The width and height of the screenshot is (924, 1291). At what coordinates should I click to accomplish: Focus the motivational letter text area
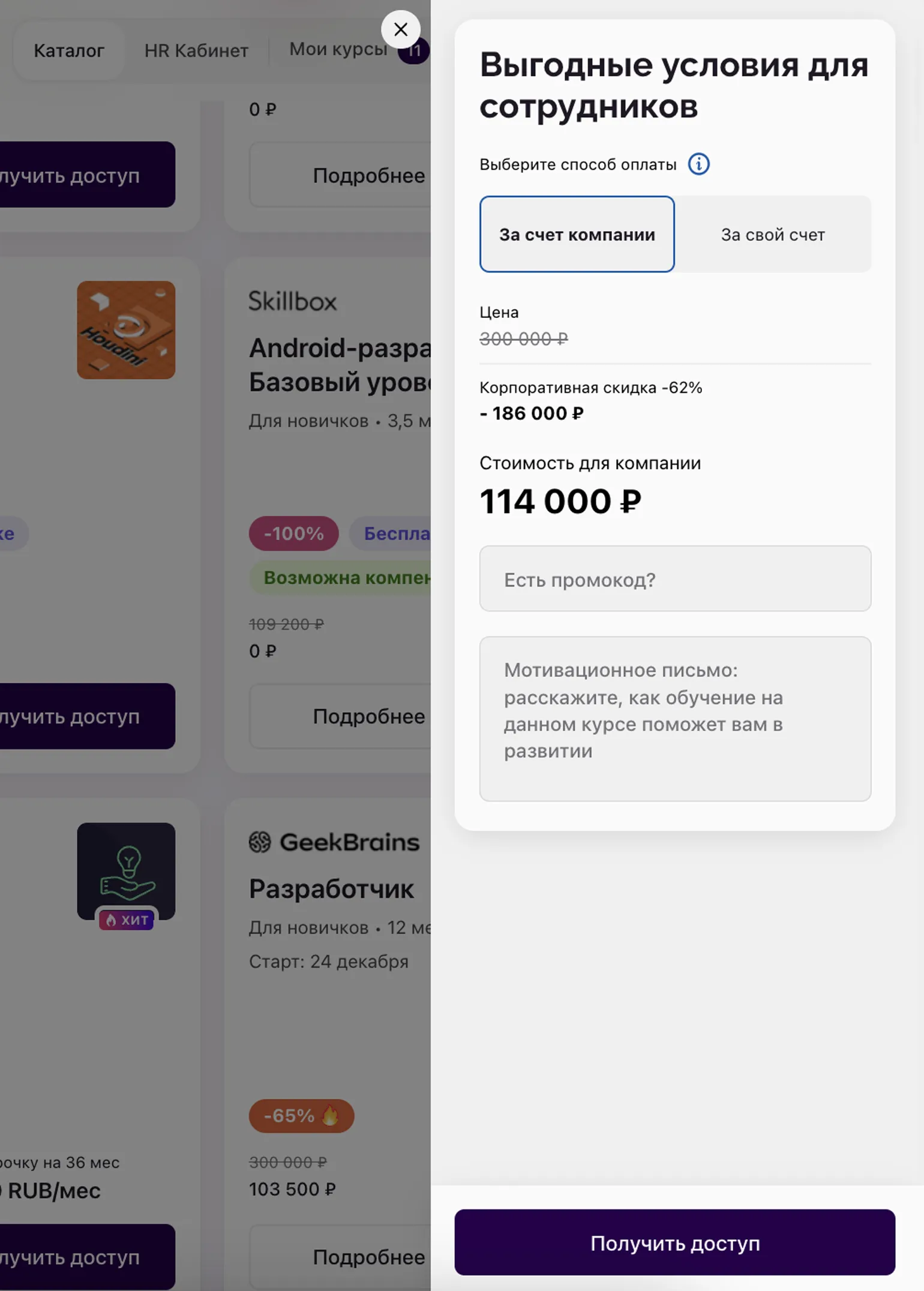[x=675, y=719]
